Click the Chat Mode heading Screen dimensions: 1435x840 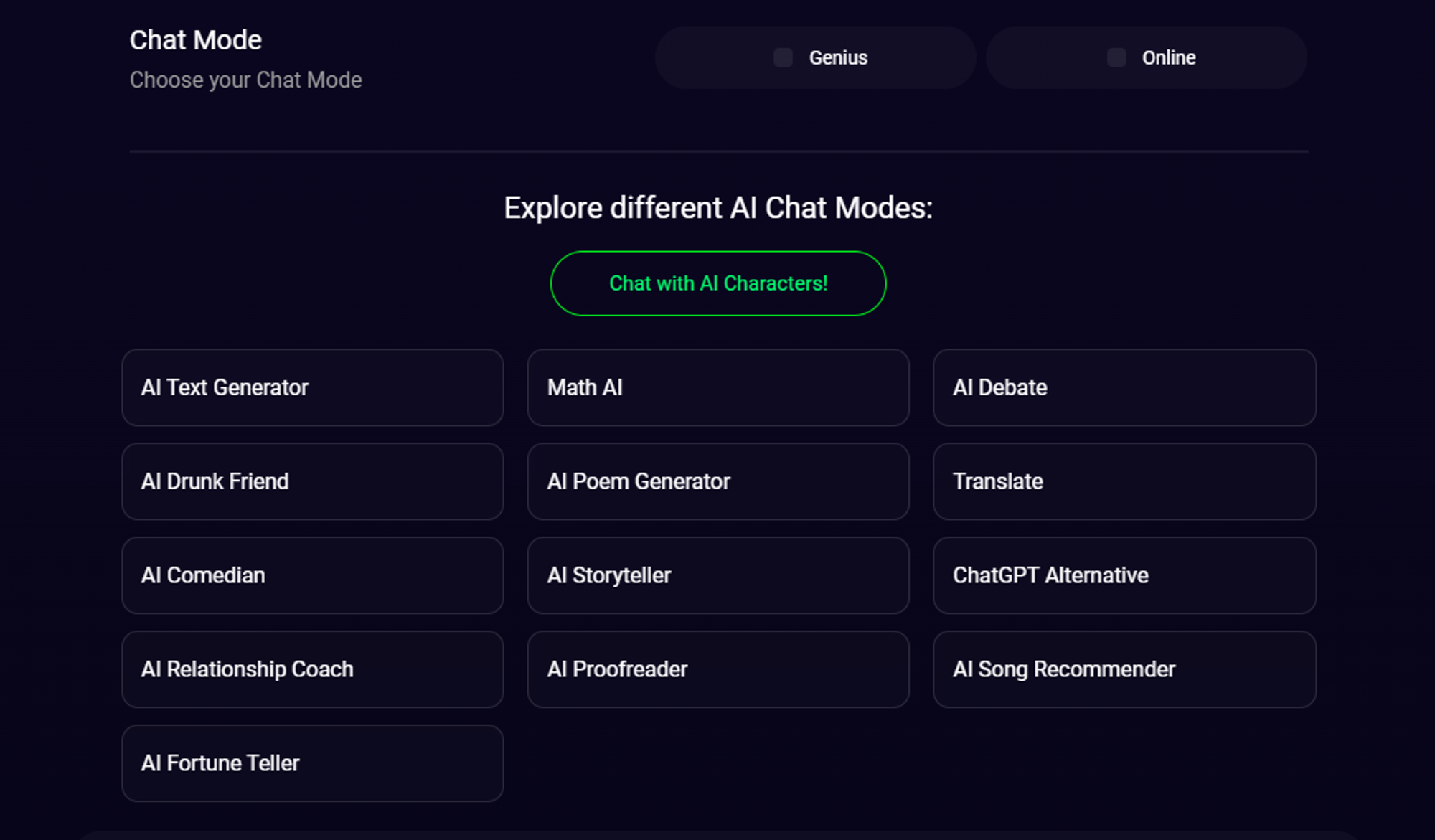tap(196, 40)
